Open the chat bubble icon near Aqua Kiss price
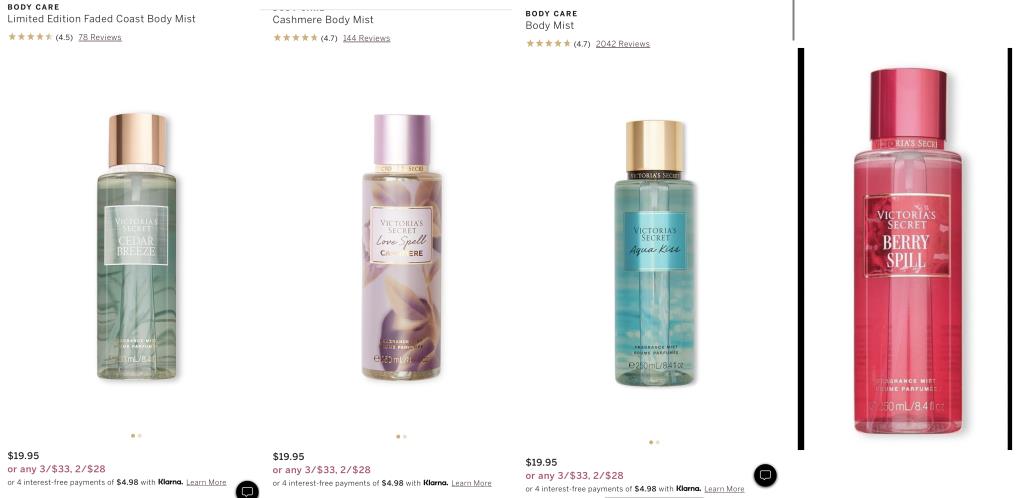 click(x=765, y=475)
